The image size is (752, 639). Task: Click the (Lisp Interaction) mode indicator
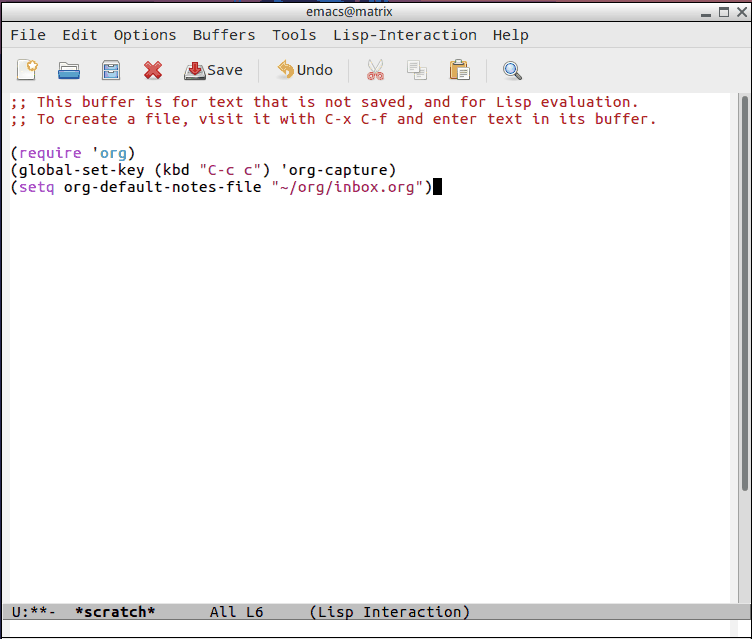coord(389,612)
